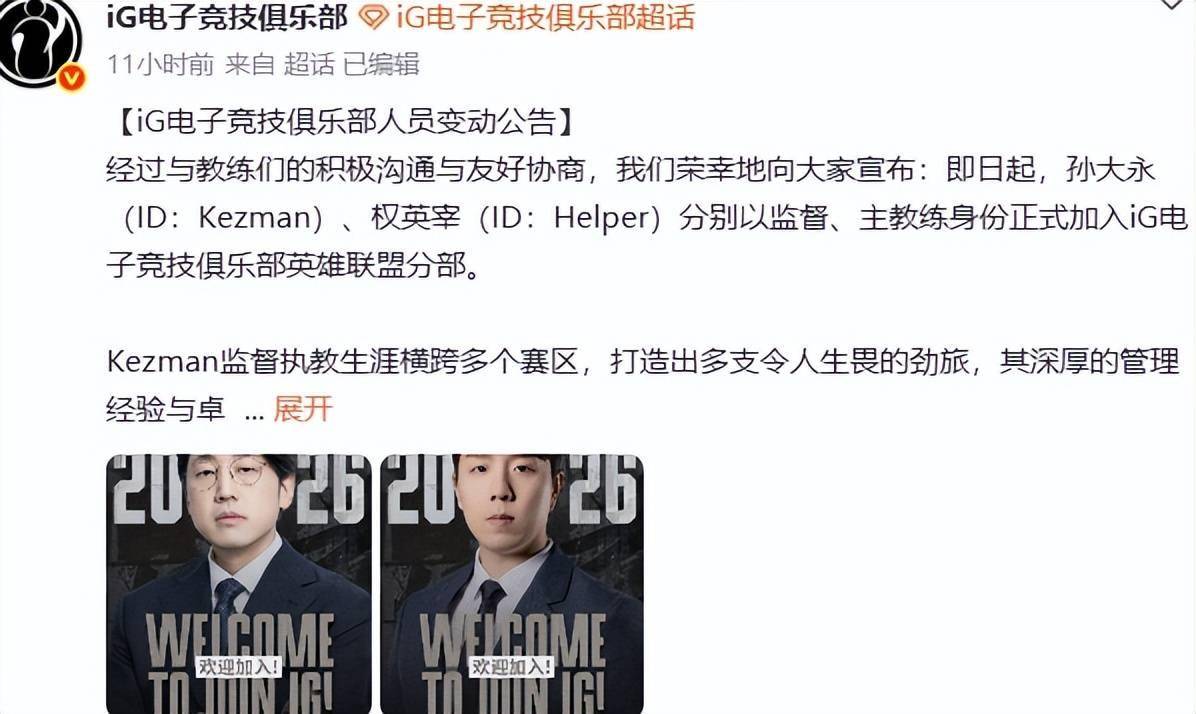The image size is (1196, 714).
Task: Click the super topic diamond icon
Action: point(374,17)
